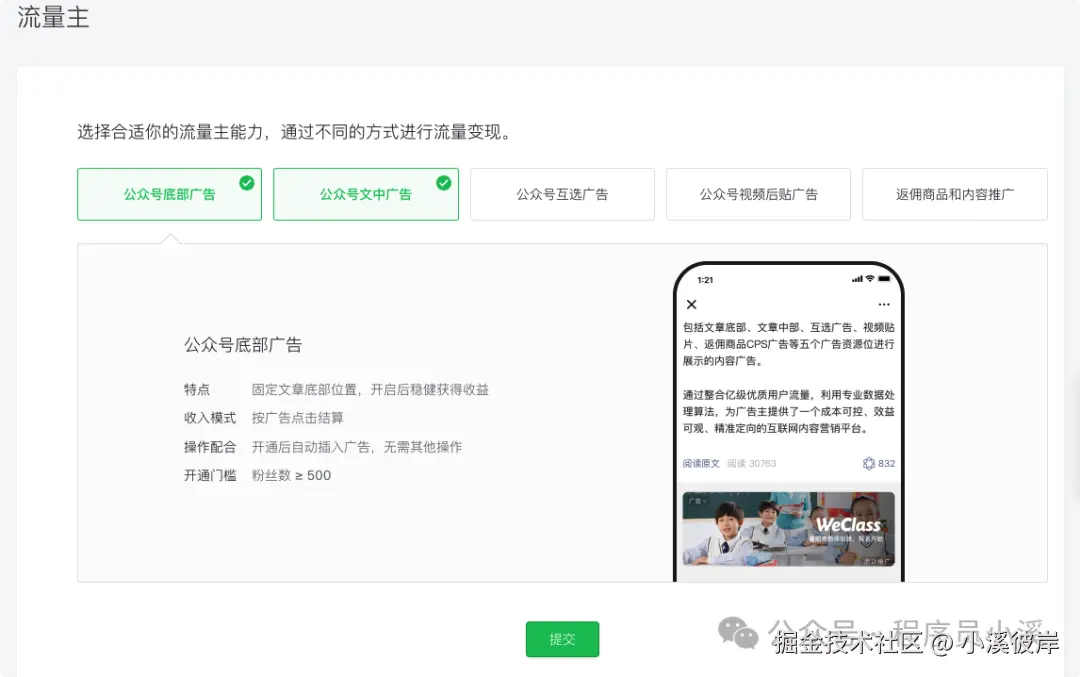Switch to the 公众号底部广告 tab
The height and width of the screenshot is (677, 1080).
(x=169, y=194)
